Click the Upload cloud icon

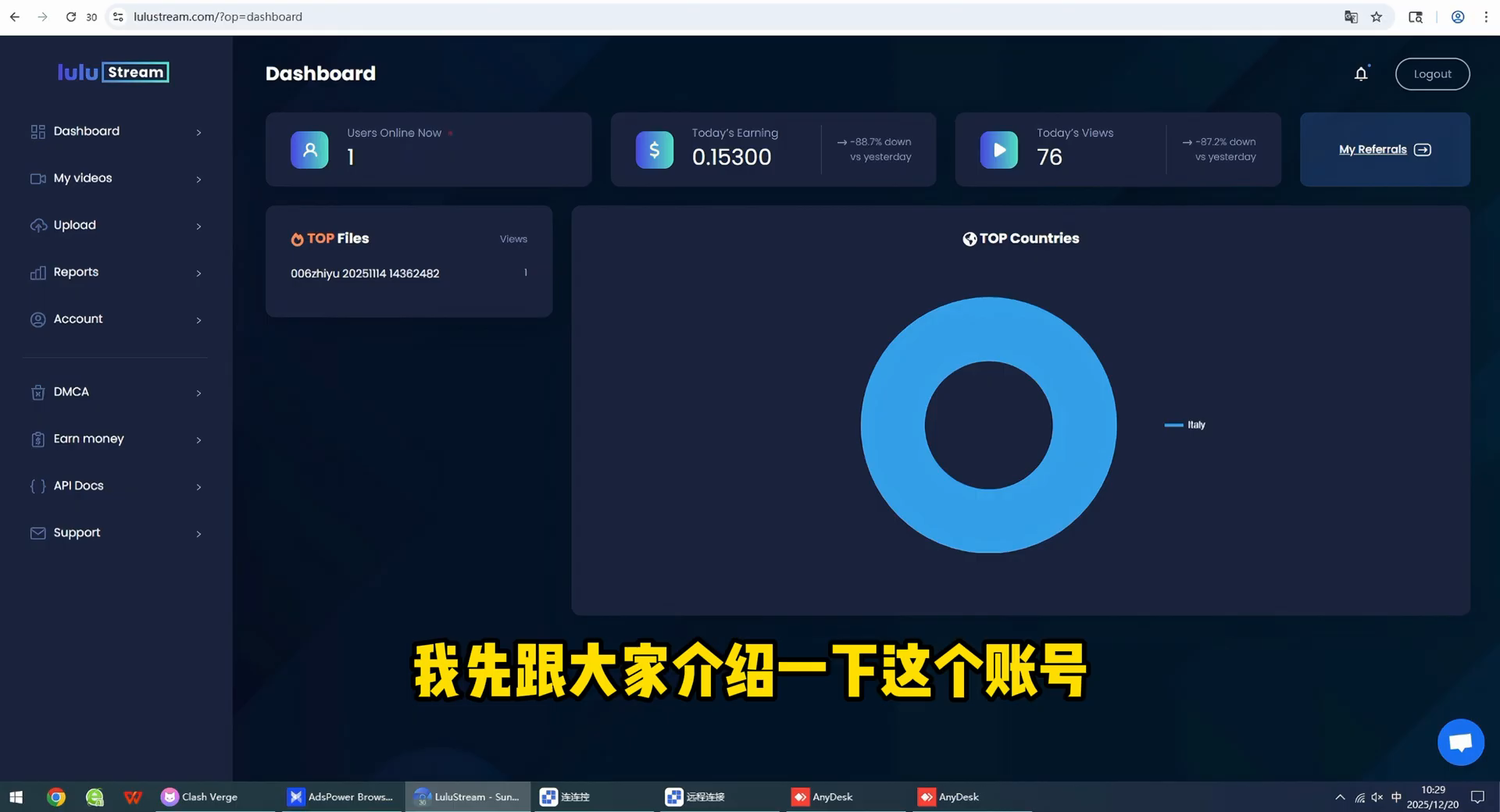click(37, 226)
